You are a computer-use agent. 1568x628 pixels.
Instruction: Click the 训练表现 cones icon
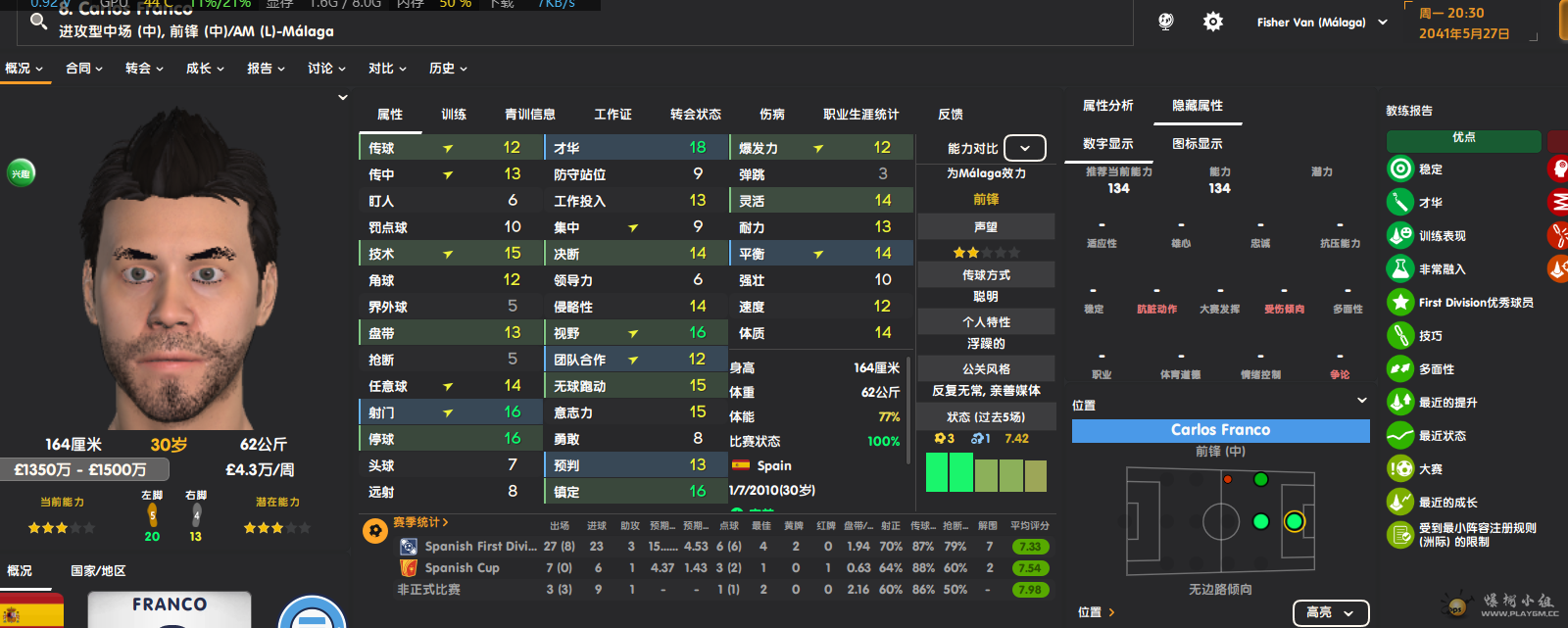click(1400, 235)
